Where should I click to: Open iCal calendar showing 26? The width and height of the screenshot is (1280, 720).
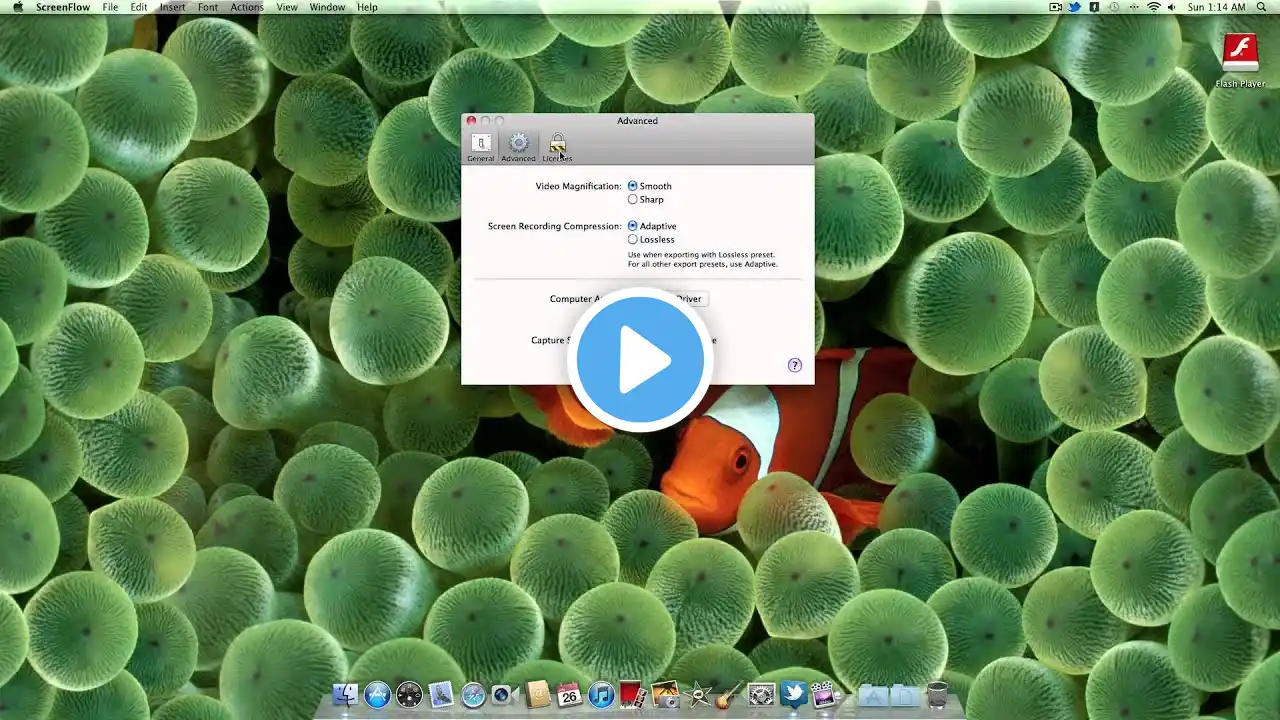point(569,695)
